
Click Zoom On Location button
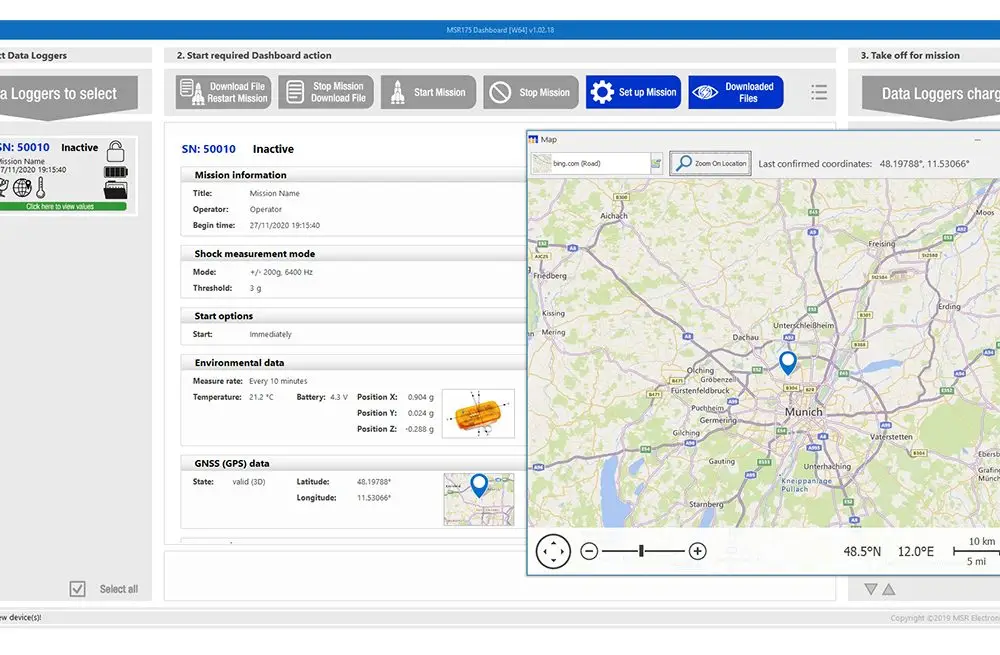(711, 163)
